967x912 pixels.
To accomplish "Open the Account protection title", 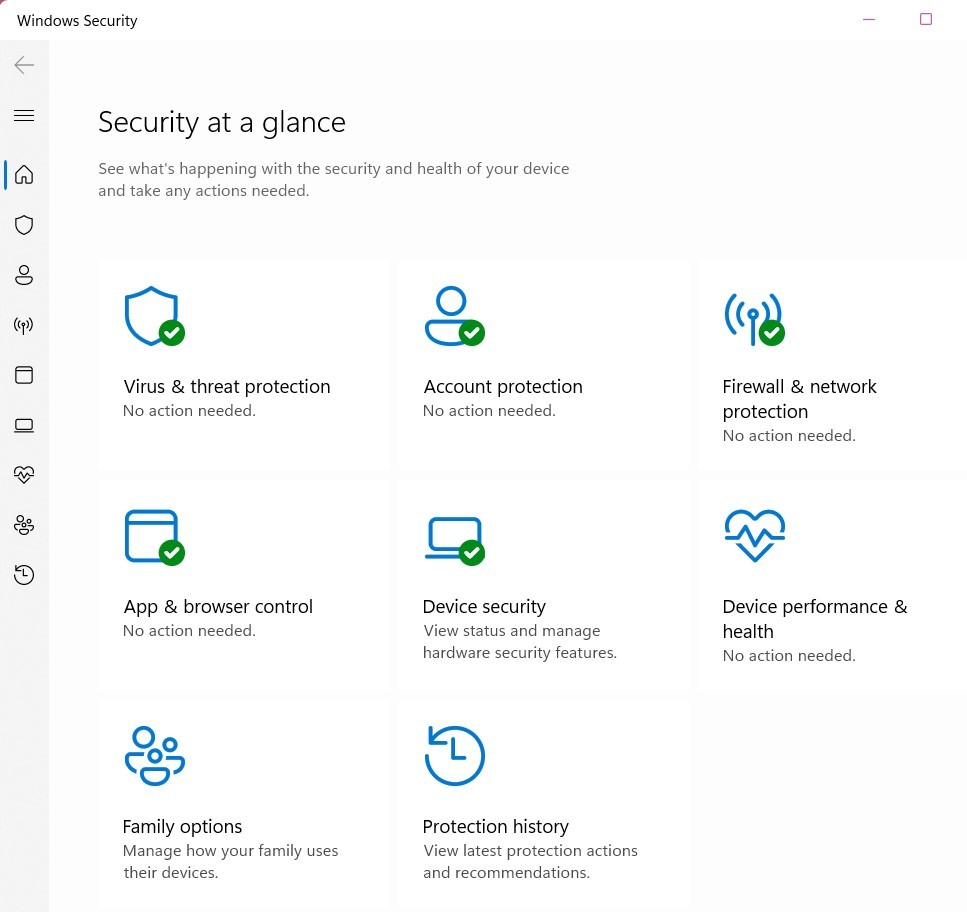I will 503,387.
